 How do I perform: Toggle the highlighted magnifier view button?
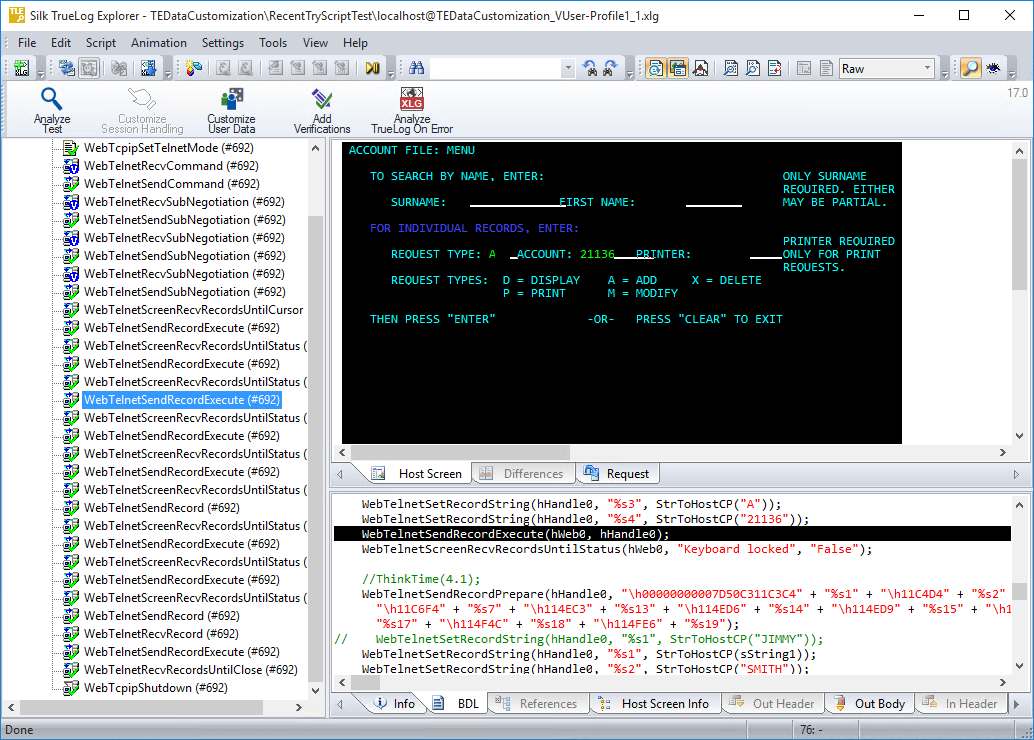tap(969, 68)
